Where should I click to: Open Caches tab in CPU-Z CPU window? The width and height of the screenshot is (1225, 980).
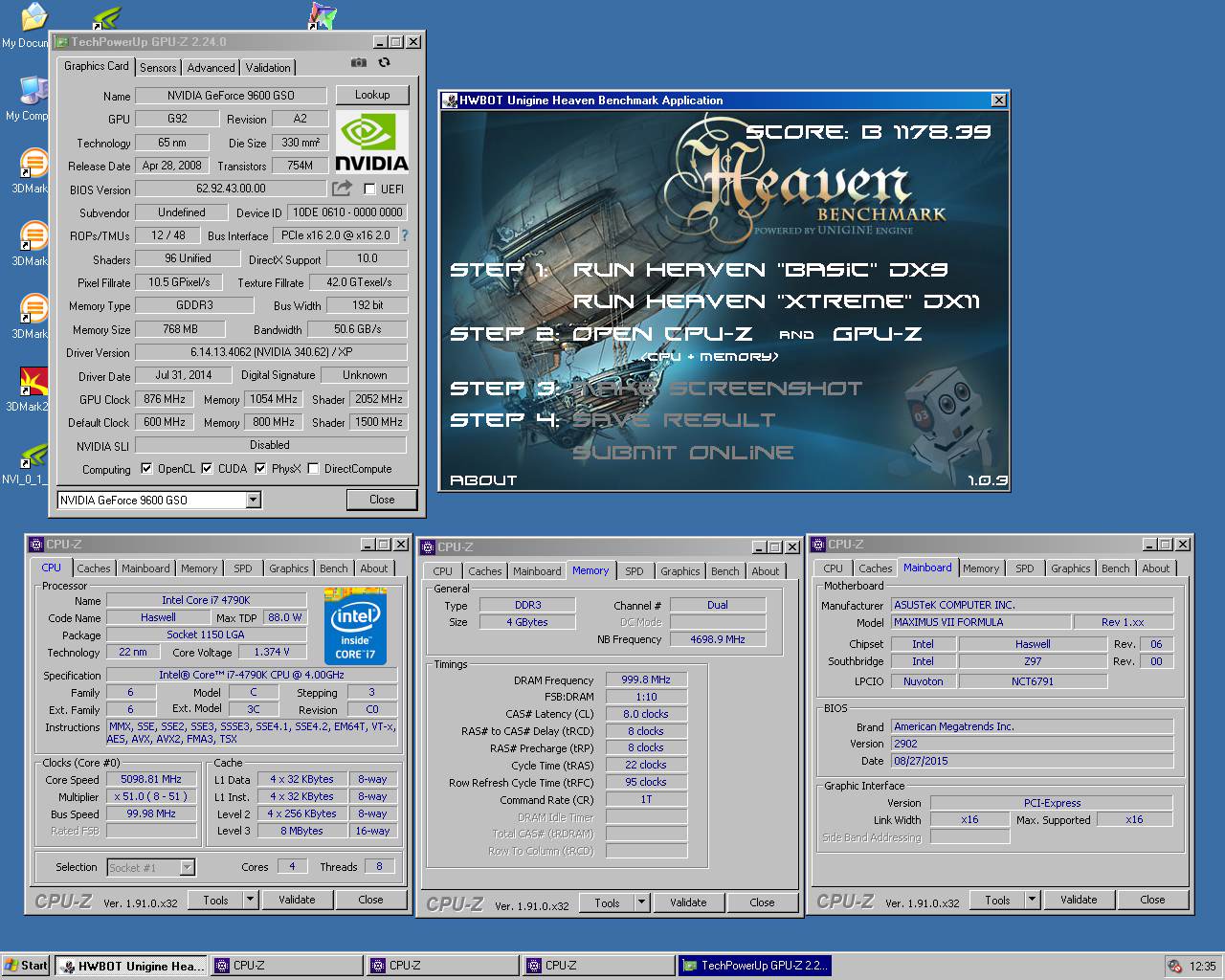pos(94,568)
